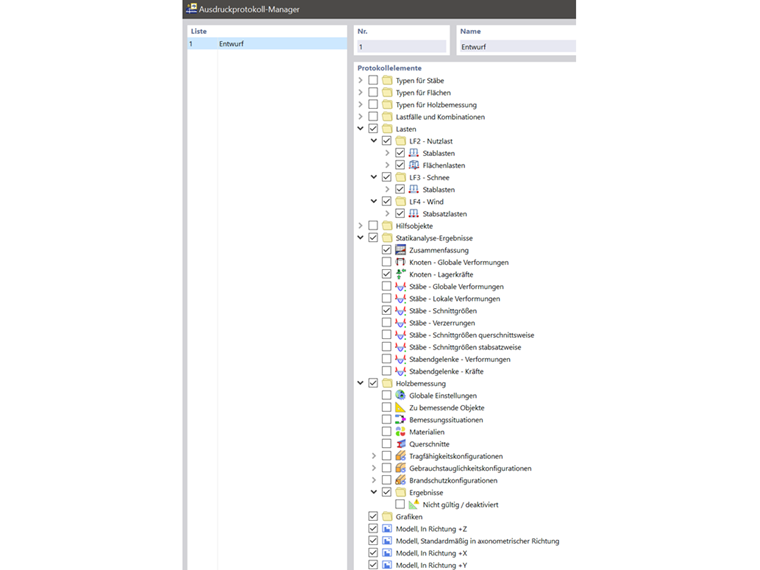
Task: Uncheck the Lasten checkbox
Action: (373, 128)
